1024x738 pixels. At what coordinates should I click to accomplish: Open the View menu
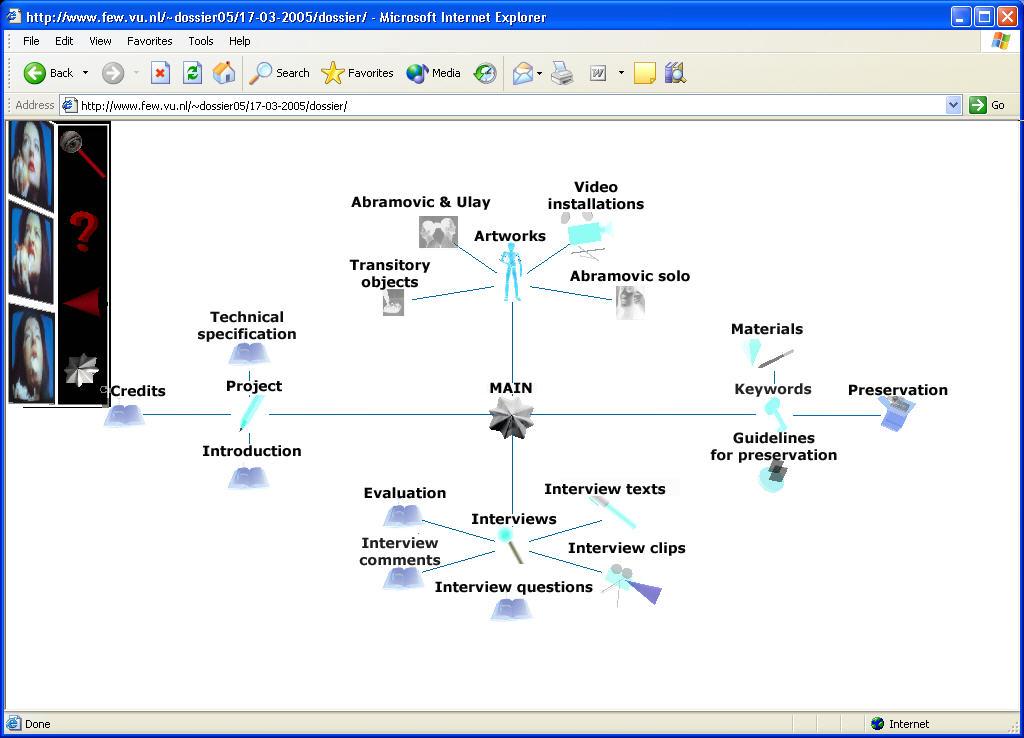100,41
